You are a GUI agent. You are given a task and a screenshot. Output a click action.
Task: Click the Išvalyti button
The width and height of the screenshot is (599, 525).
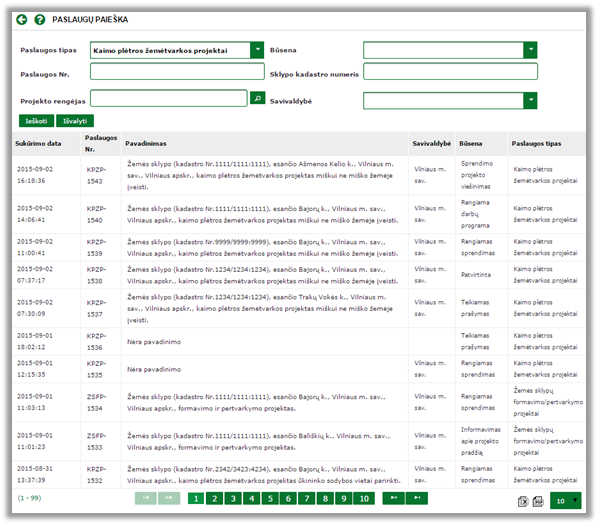click(75, 121)
